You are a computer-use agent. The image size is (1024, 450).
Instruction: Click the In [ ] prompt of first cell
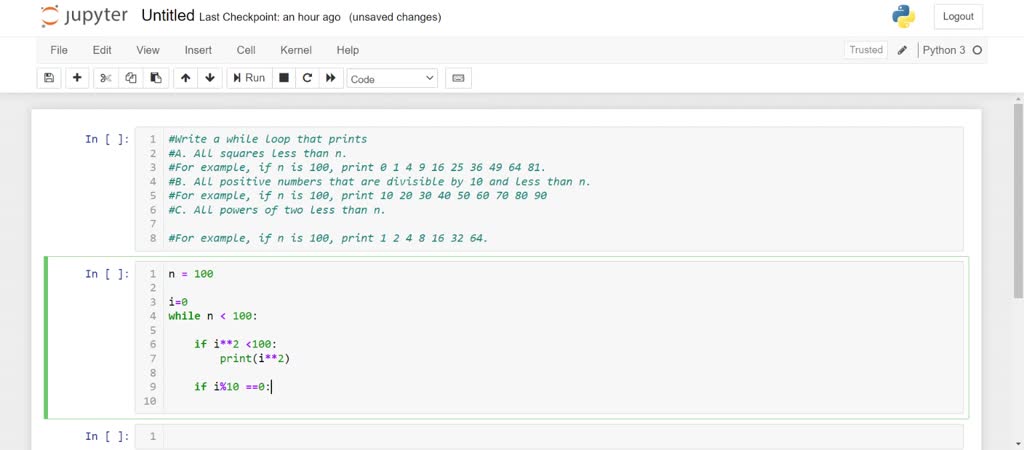[107, 139]
